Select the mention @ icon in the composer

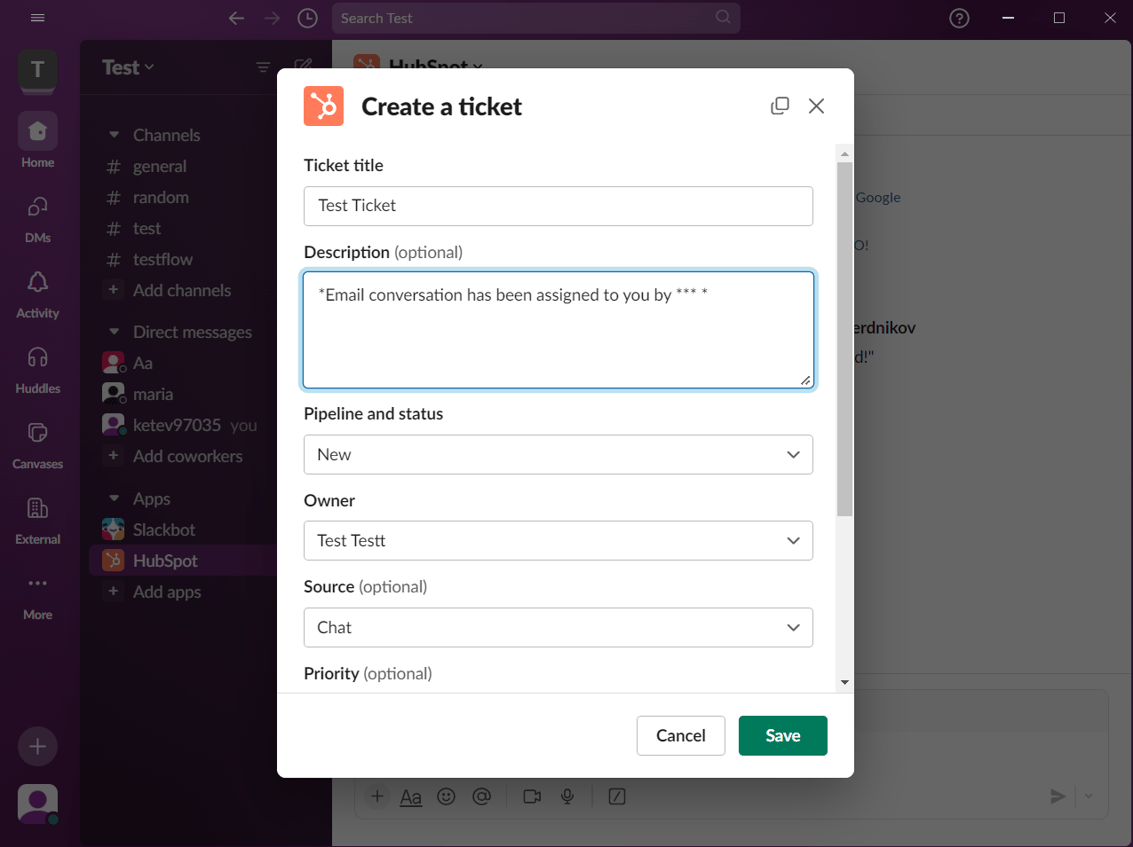tap(482, 796)
